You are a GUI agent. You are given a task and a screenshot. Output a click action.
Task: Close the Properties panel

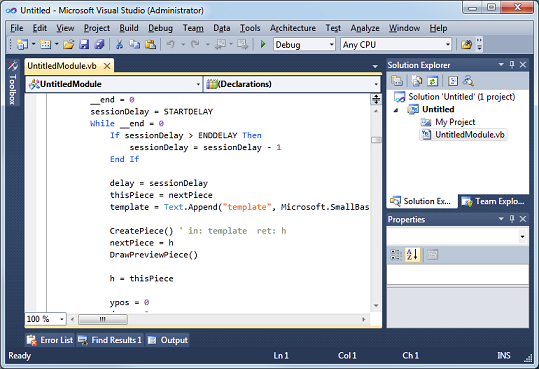pos(523,219)
